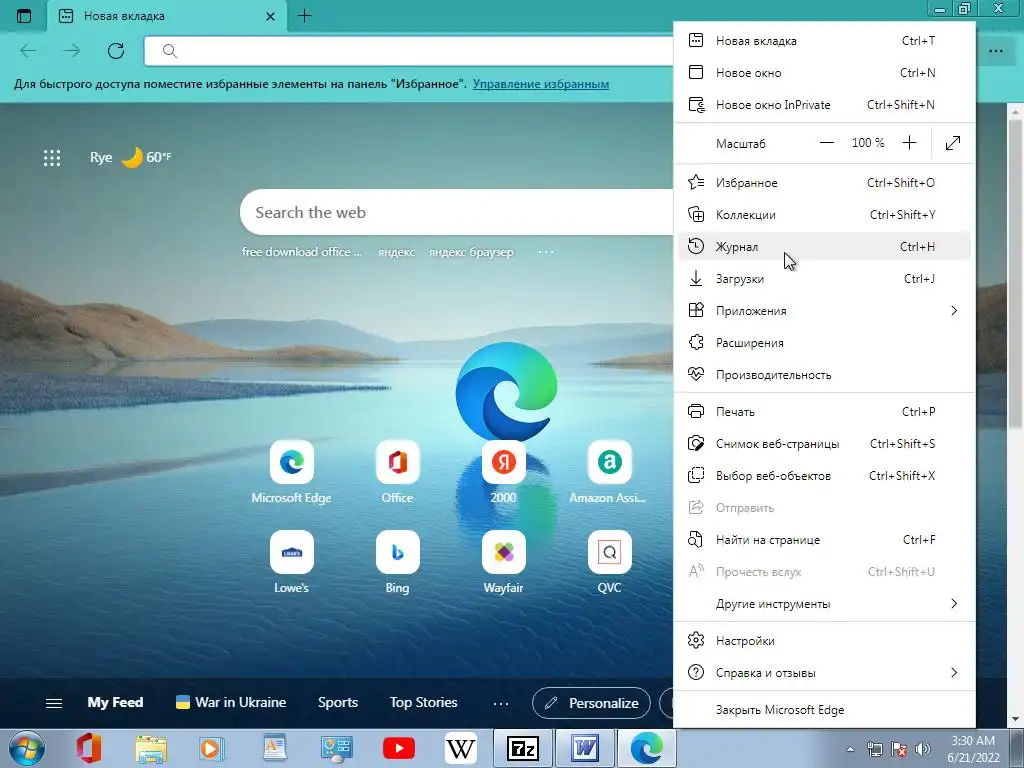Click the browser forward arrow
1024x768 pixels.
72,51
